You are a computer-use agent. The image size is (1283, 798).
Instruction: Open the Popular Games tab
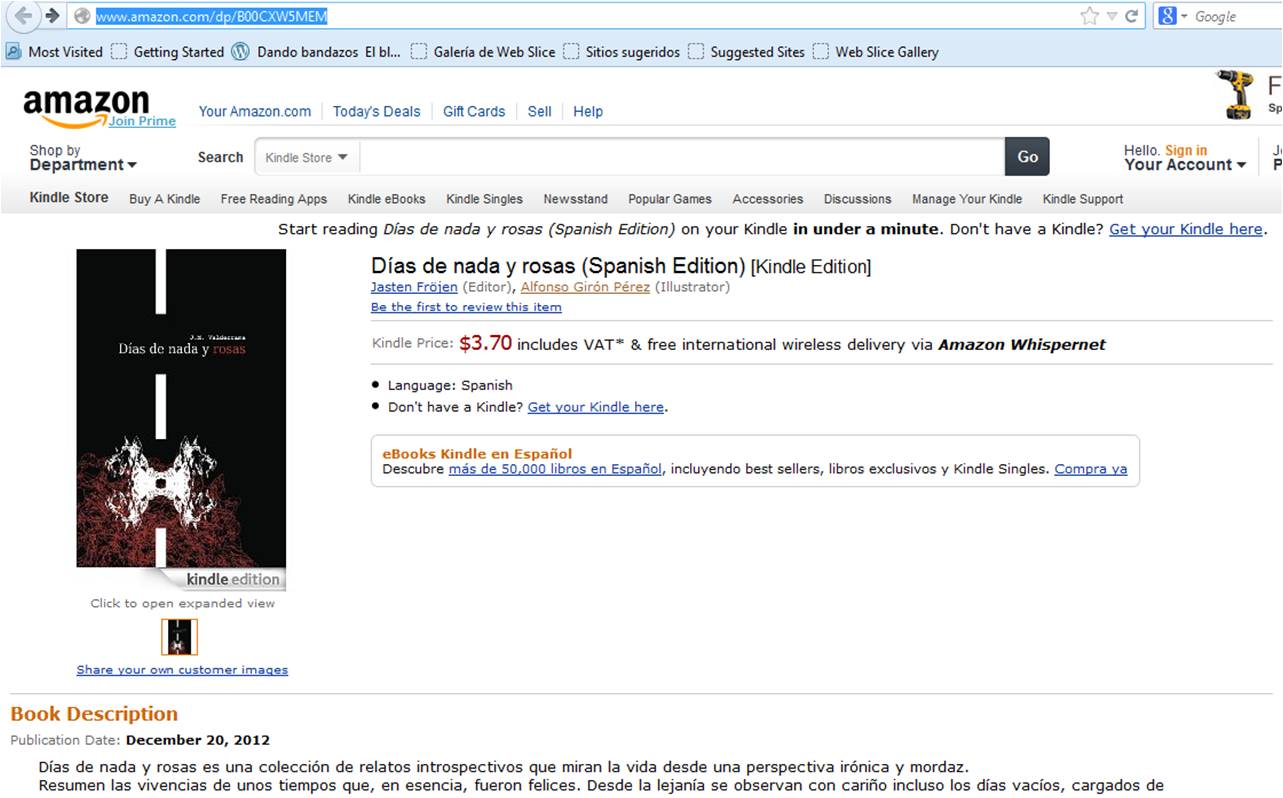(x=670, y=199)
